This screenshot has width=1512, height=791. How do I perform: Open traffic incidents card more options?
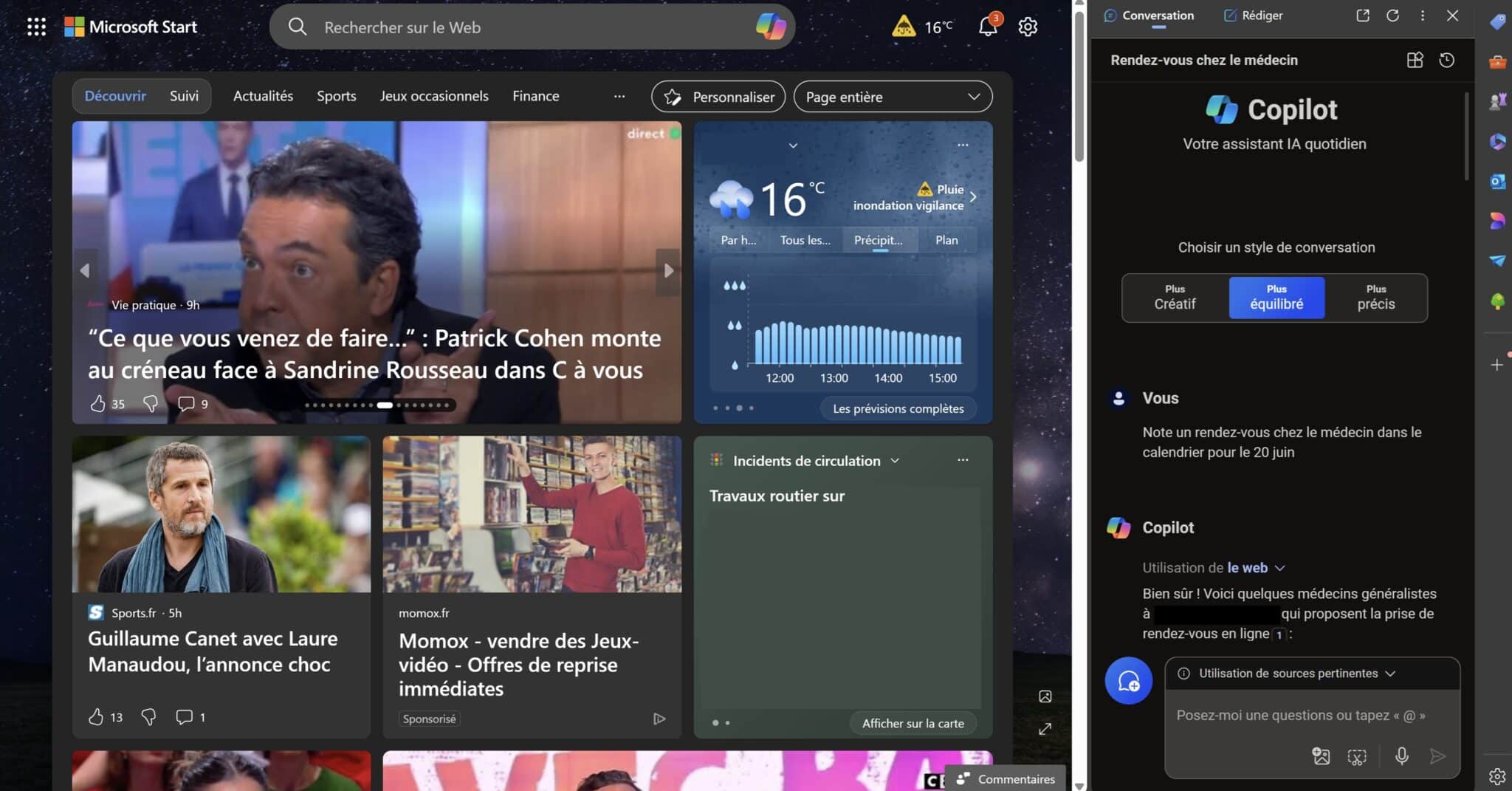[x=963, y=460]
